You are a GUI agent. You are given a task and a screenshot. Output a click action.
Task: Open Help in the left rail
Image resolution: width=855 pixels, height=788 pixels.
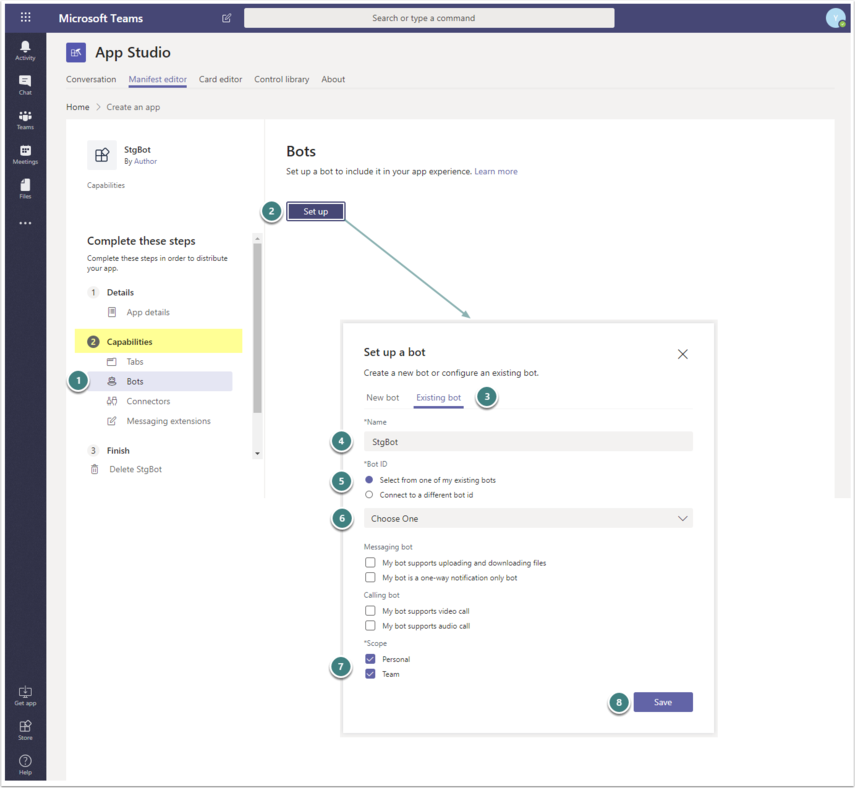pyautogui.click(x=25, y=765)
